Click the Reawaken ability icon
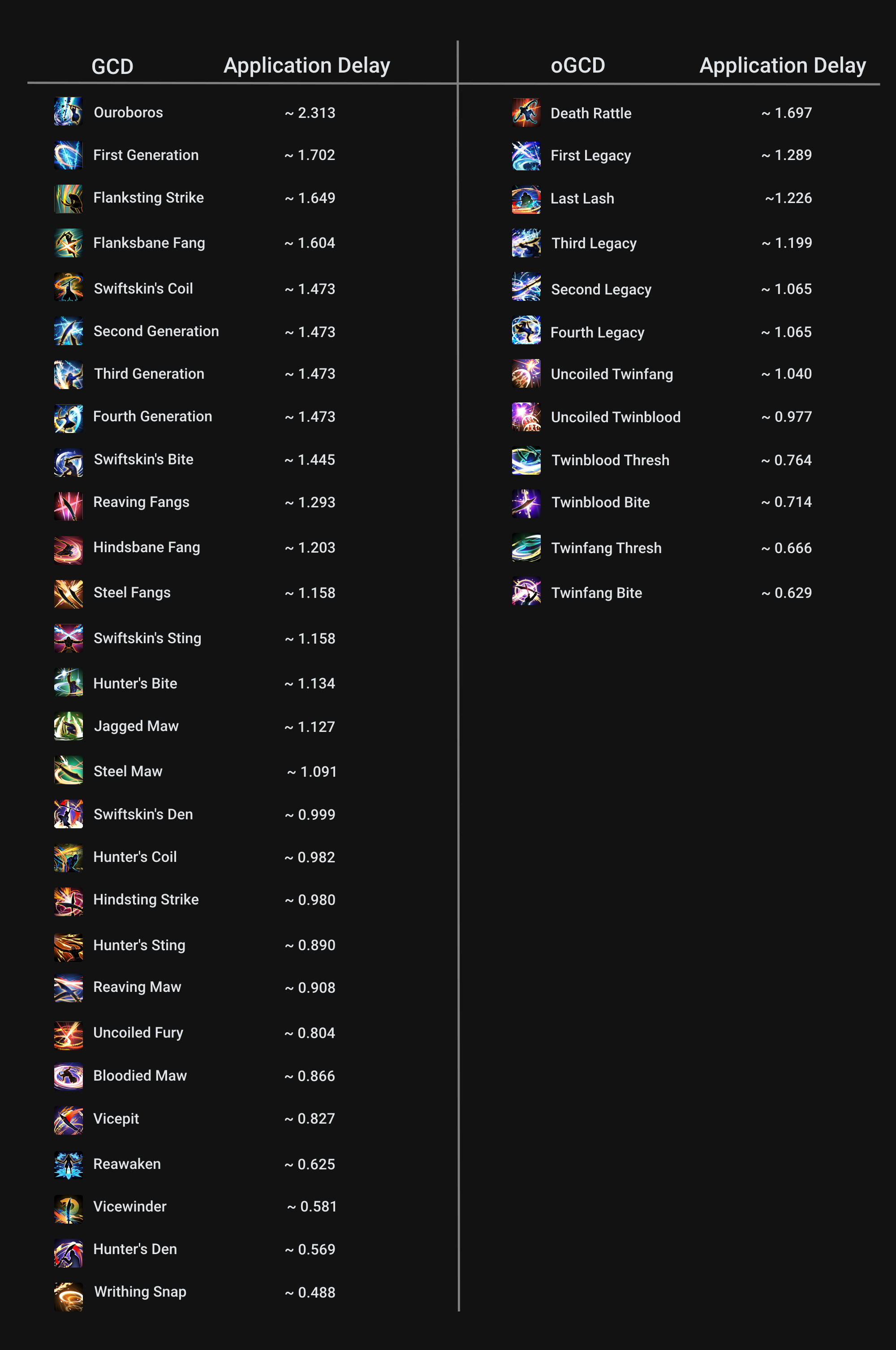The width and height of the screenshot is (896, 1350). click(69, 1165)
